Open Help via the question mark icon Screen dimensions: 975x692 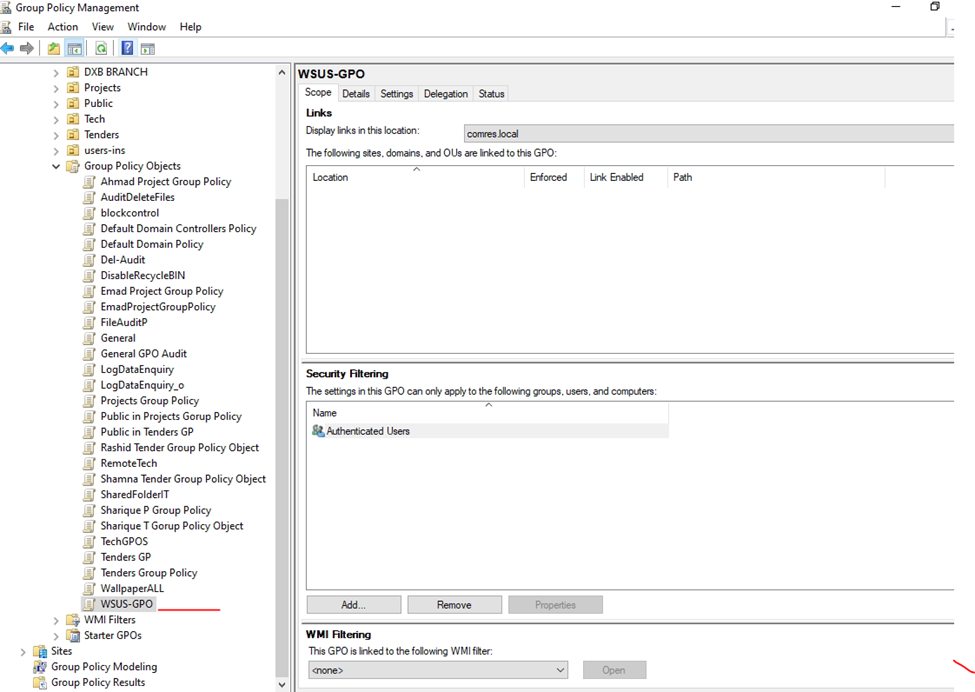127,48
